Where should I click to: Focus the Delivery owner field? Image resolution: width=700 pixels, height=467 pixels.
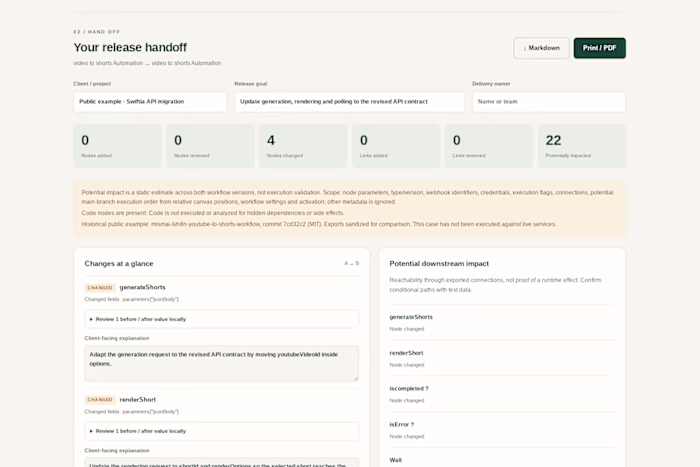click(x=549, y=102)
